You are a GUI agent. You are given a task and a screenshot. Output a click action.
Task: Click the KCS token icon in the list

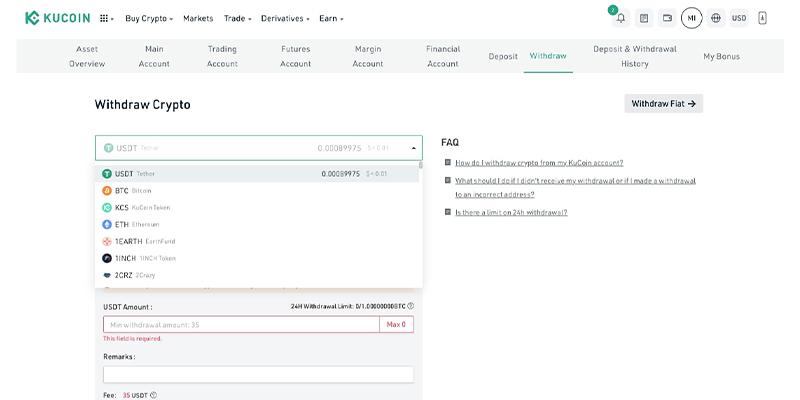(107, 208)
